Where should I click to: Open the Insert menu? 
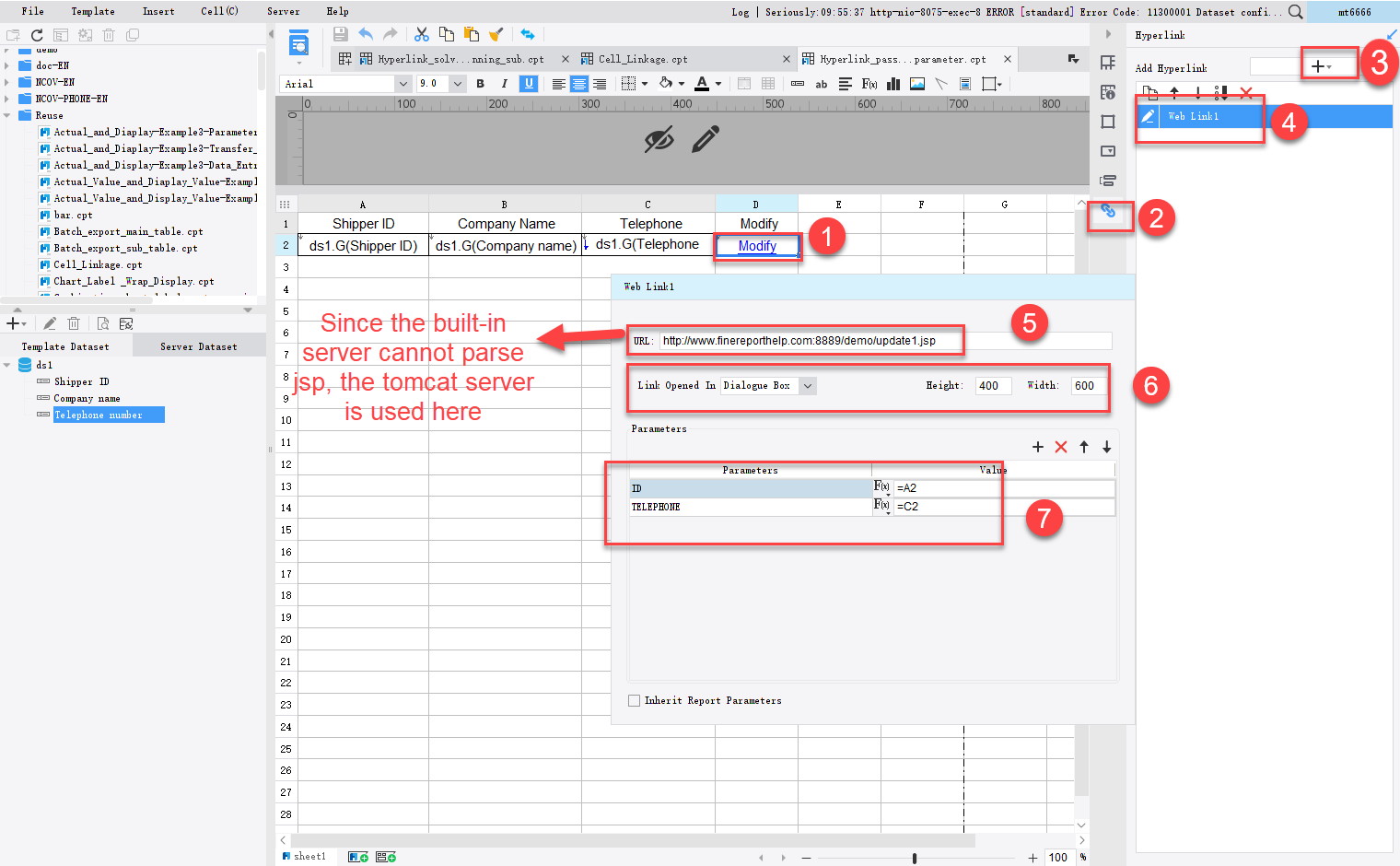pyautogui.click(x=158, y=11)
